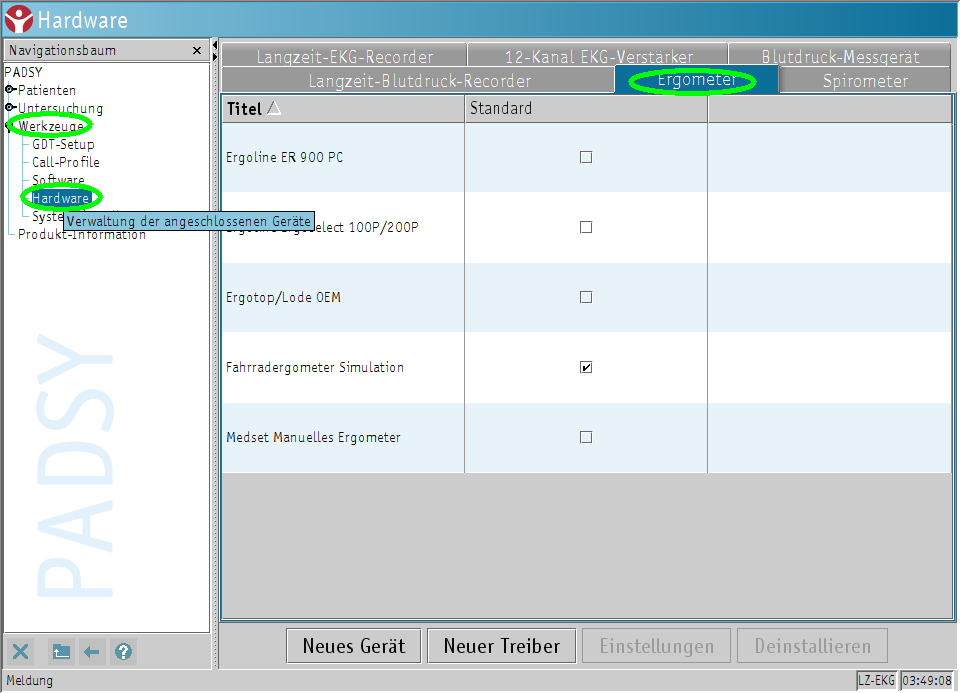Open the Langzeit-Blutdruck-Recorder tab
Viewport: 960px width, 693px height.
[x=419, y=81]
